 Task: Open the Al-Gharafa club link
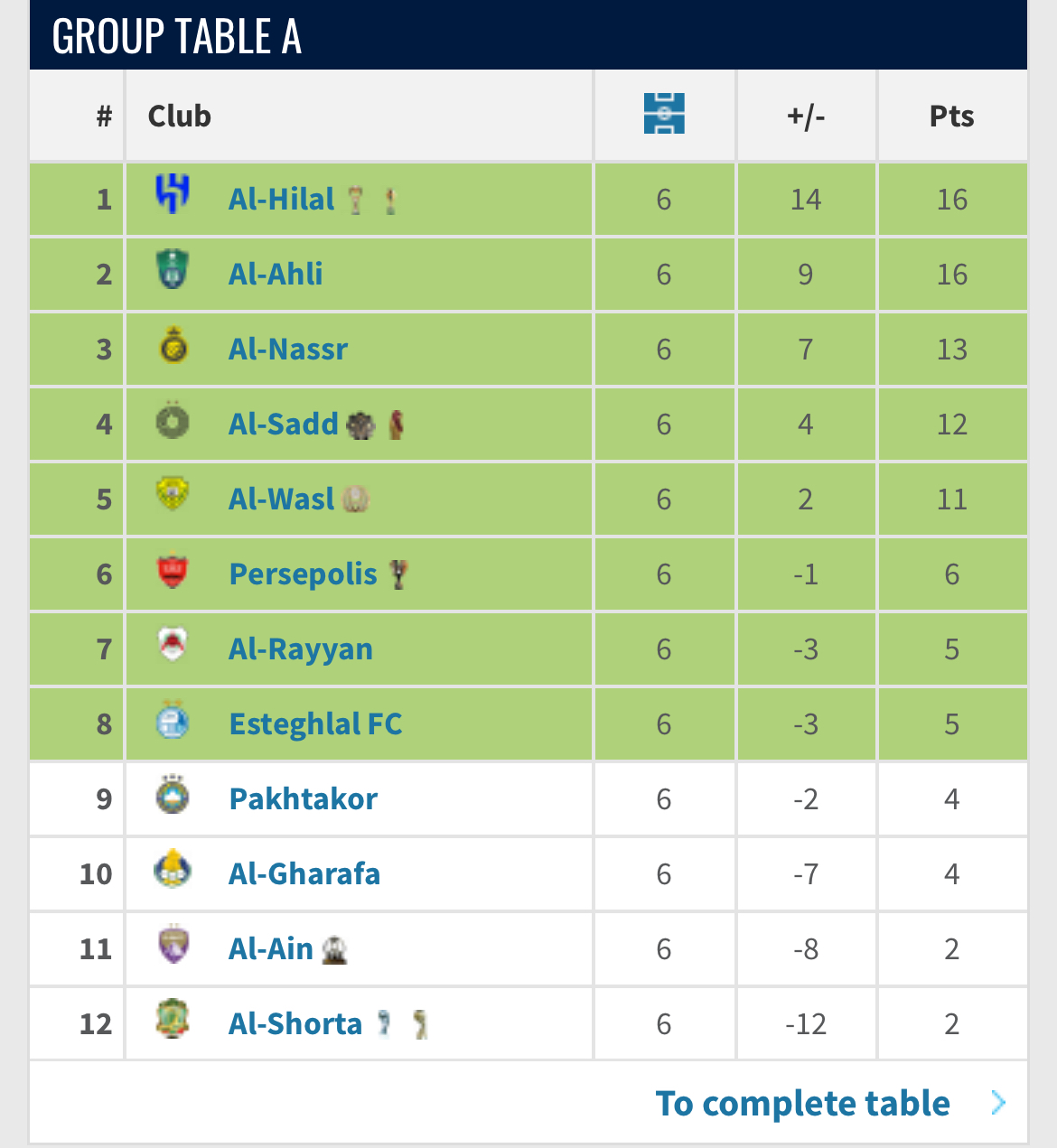304,873
